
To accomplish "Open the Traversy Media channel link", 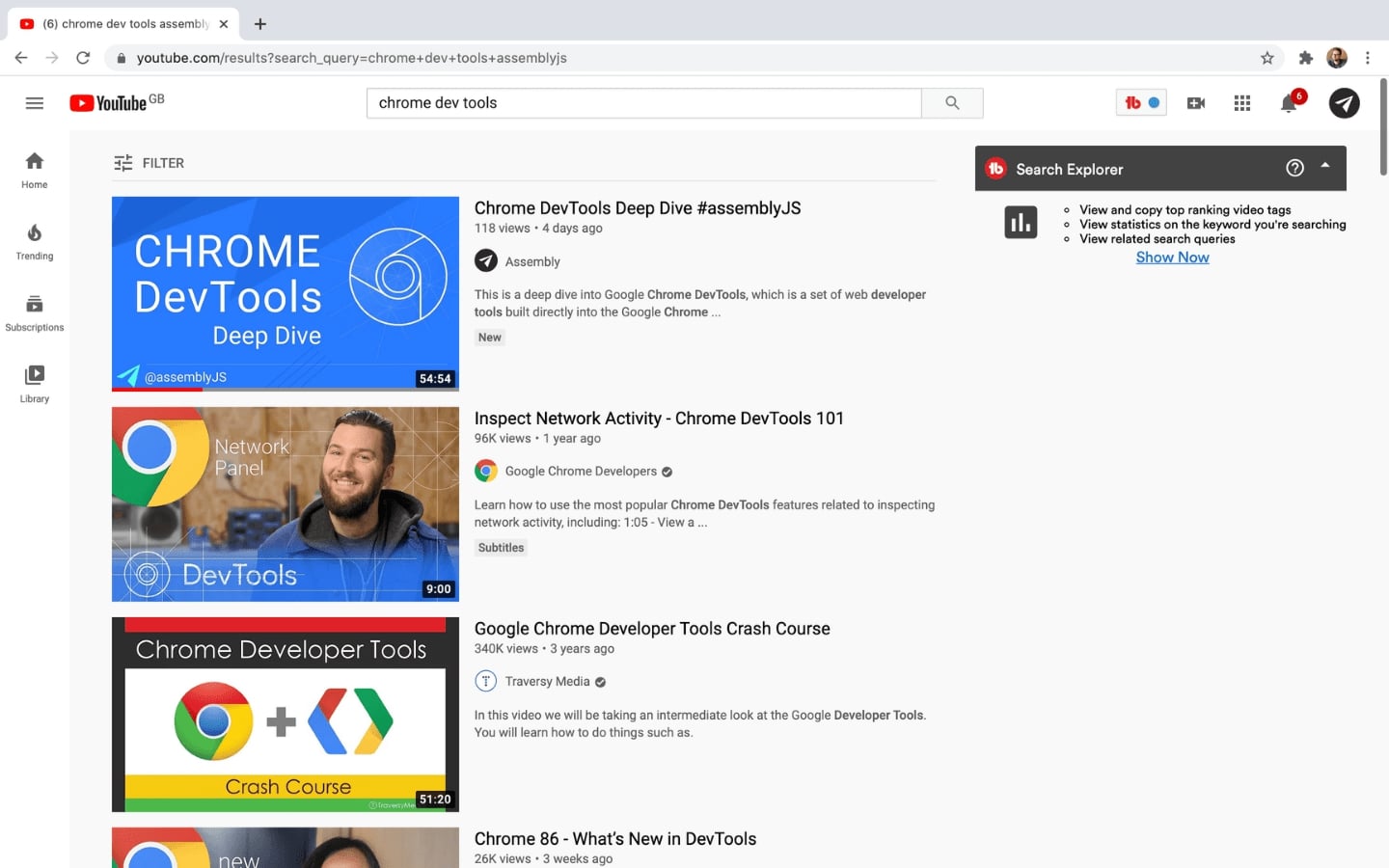I will 547,682.
